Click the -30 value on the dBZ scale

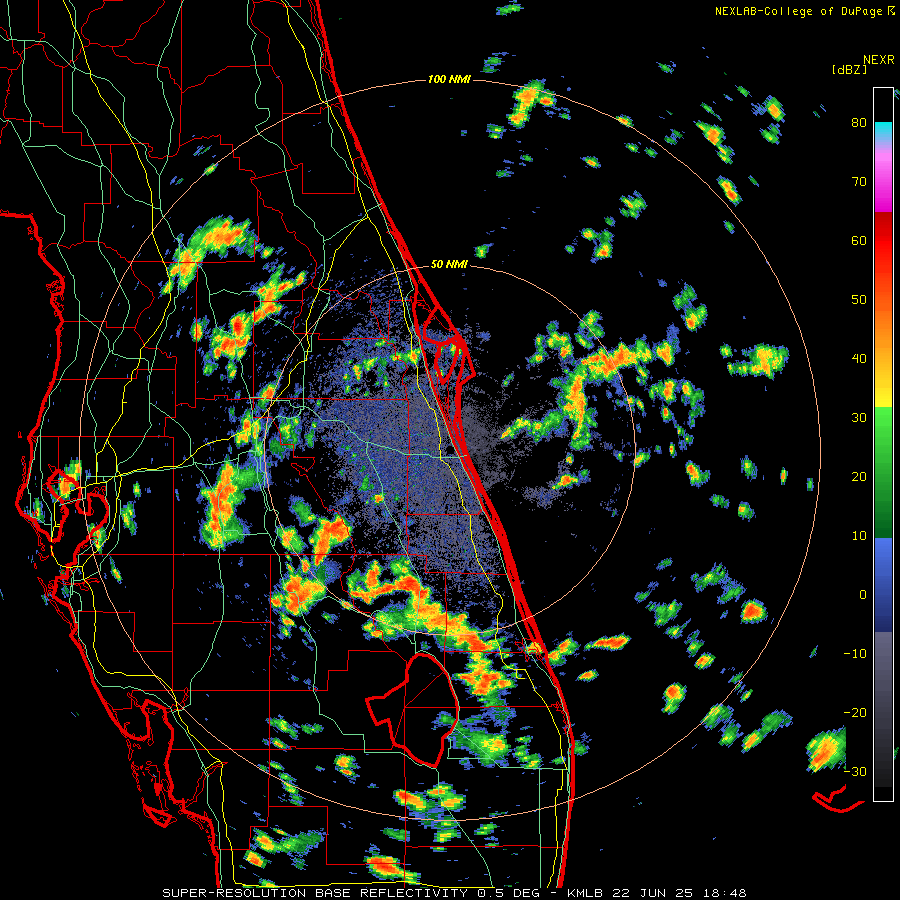coord(855,771)
